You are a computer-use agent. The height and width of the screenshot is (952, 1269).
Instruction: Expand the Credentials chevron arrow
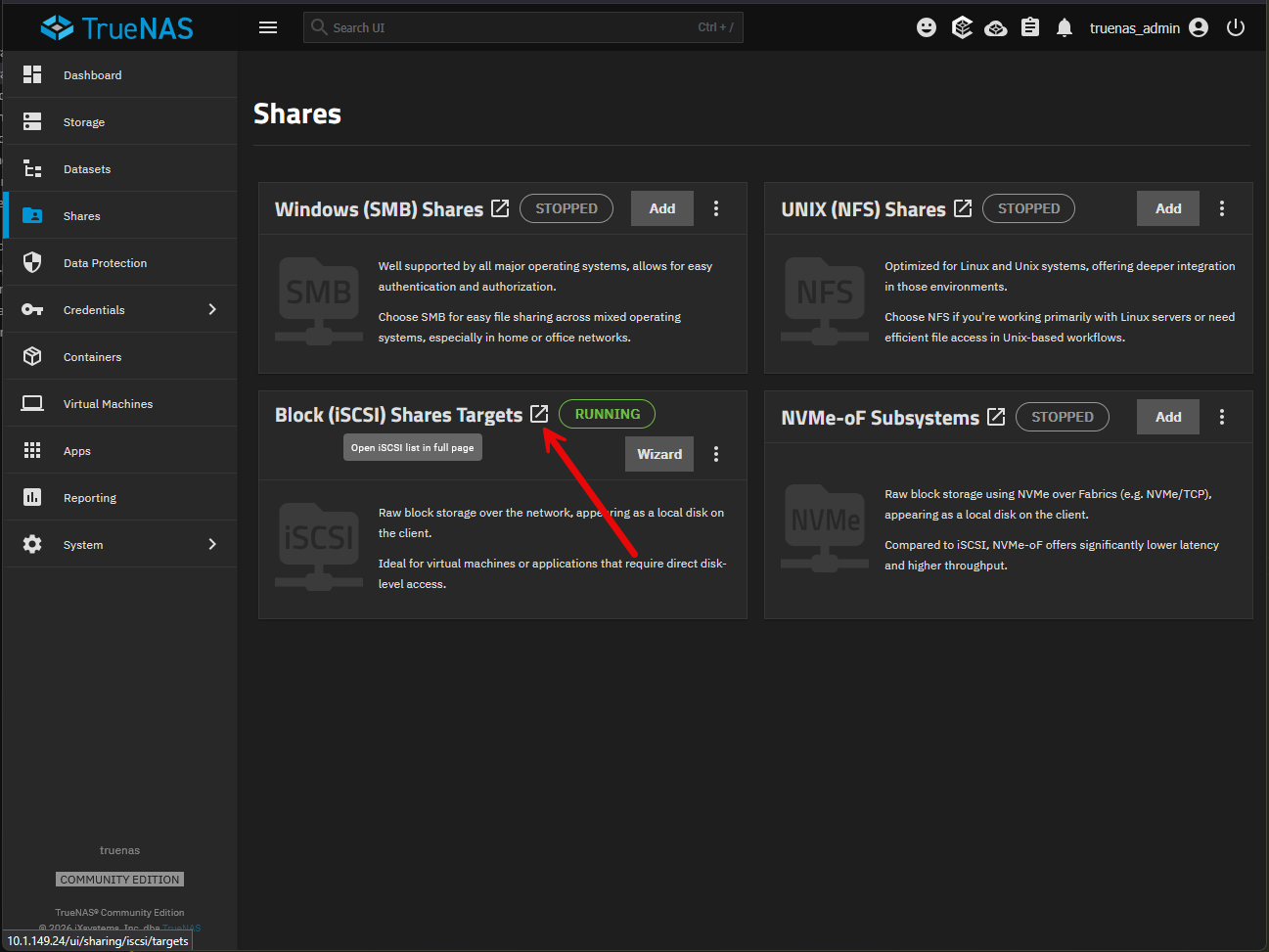click(212, 309)
